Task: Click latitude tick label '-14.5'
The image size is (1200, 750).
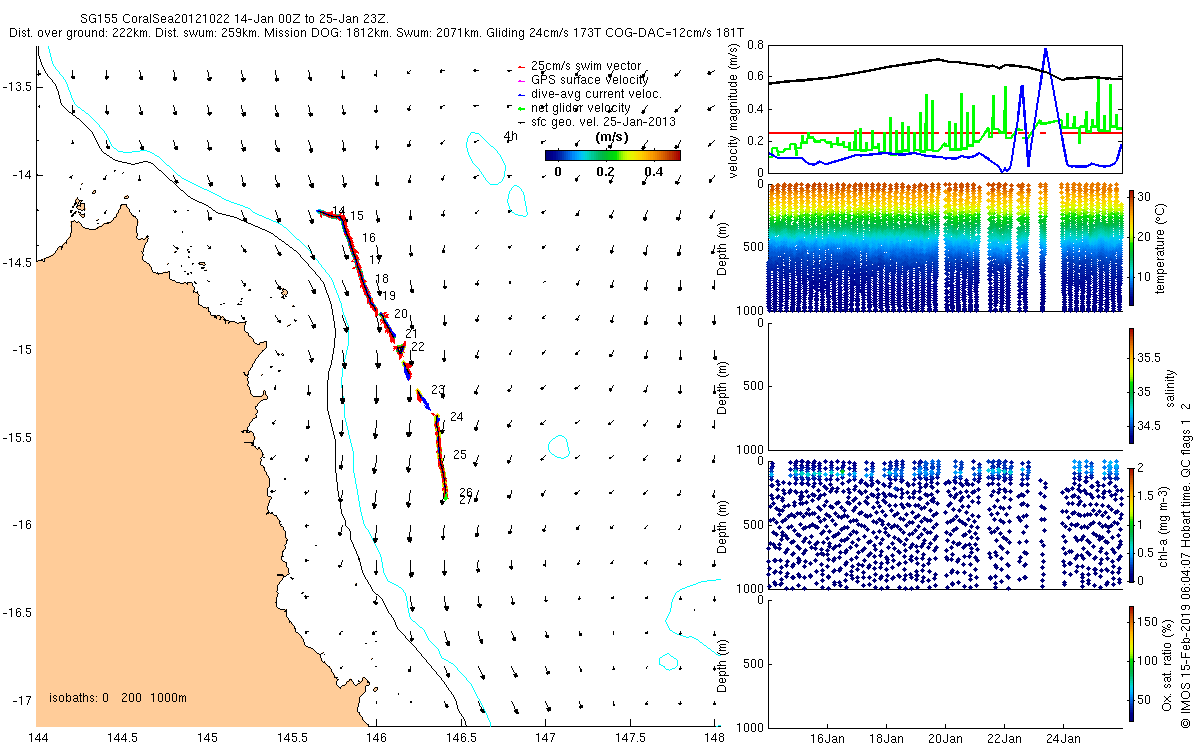Action: tap(17, 262)
